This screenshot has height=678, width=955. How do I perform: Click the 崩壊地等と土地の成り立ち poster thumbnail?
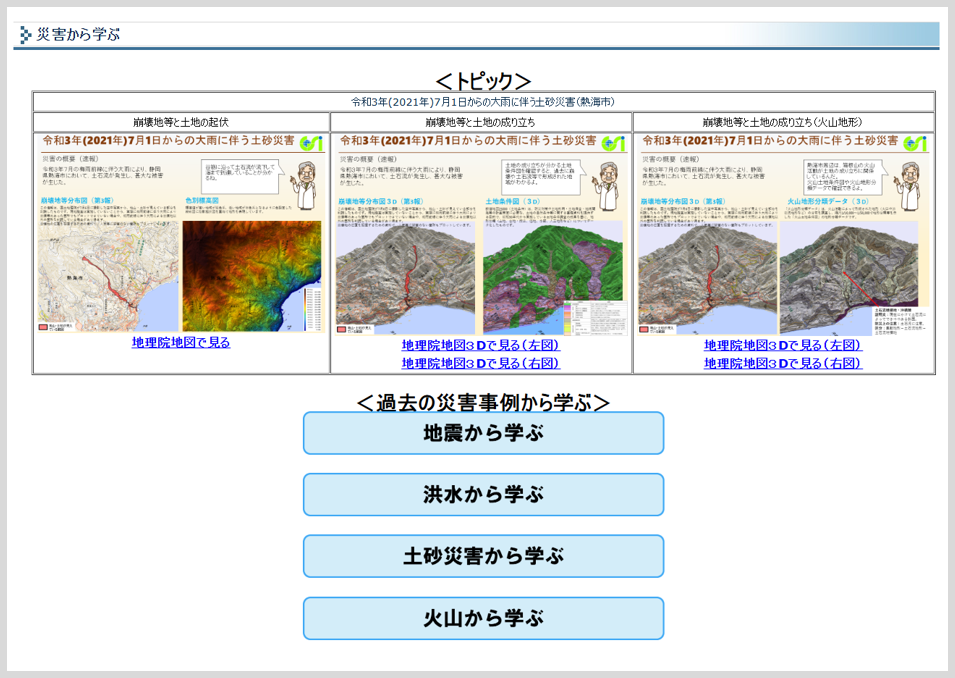481,235
